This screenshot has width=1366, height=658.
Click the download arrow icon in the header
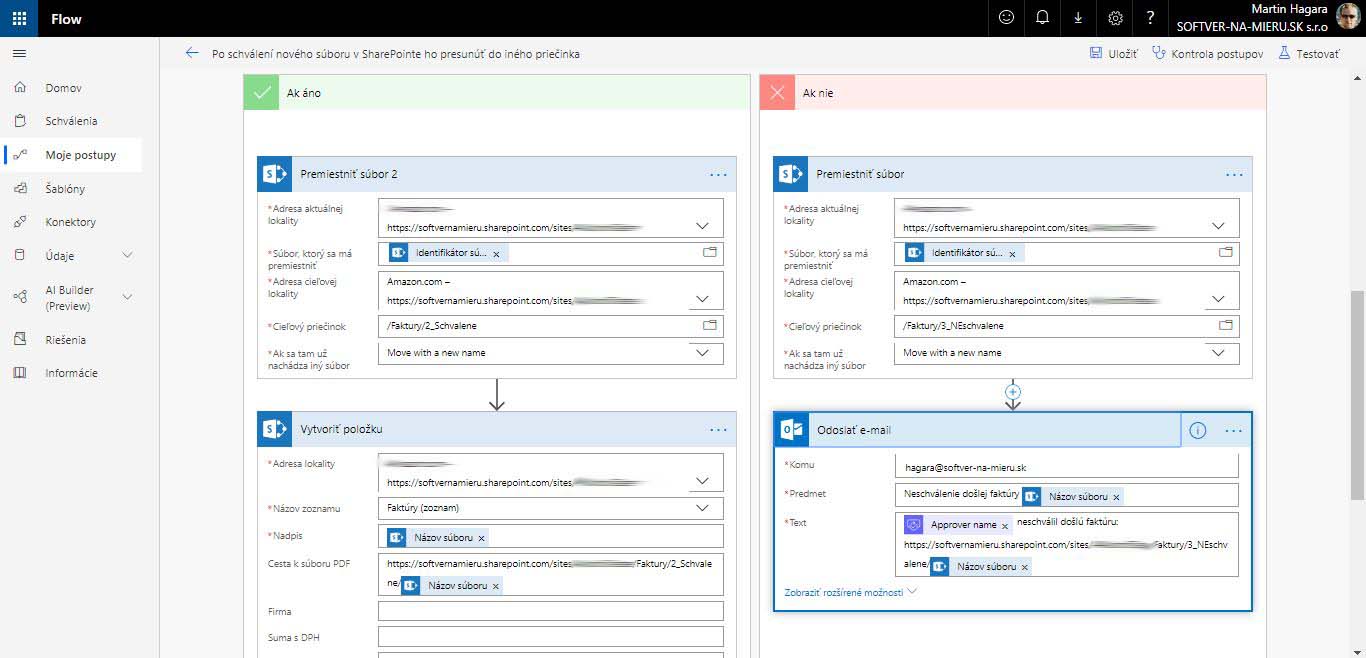point(1078,18)
